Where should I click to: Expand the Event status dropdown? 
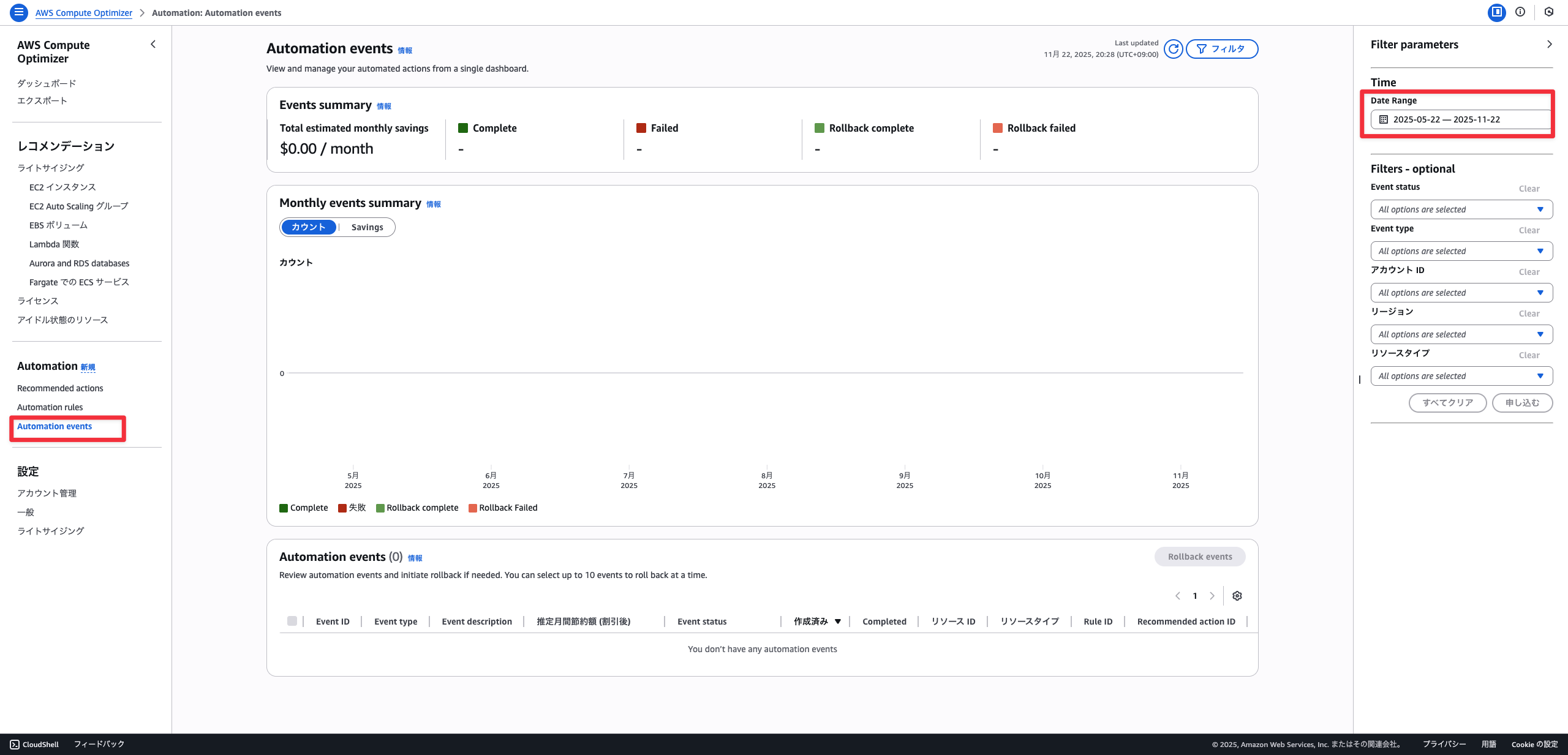pyautogui.click(x=1461, y=209)
